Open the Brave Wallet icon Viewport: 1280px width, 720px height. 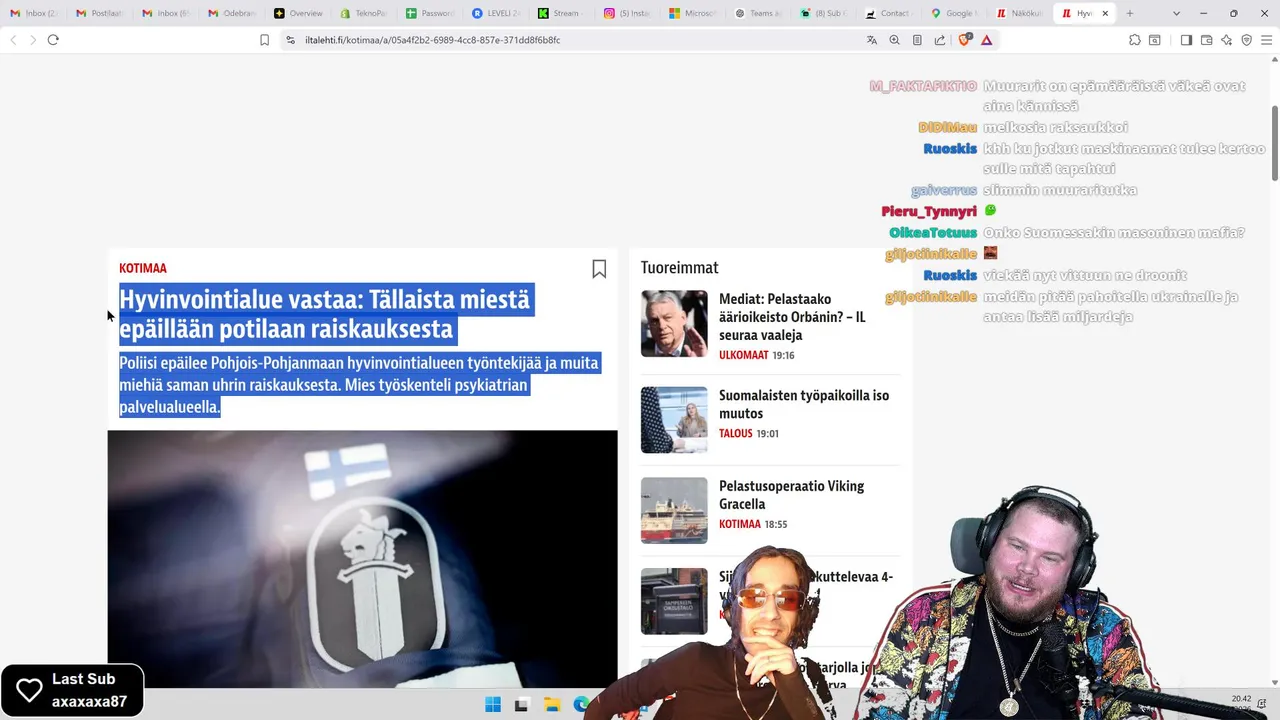[x=1207, y=40]
